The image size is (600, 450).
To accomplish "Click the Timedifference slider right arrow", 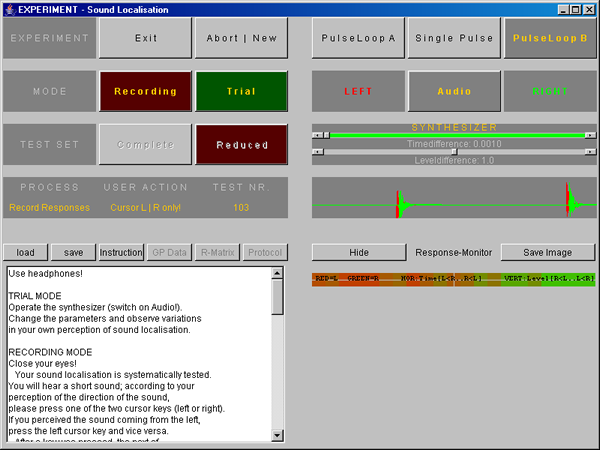I will tap(590, 135).
